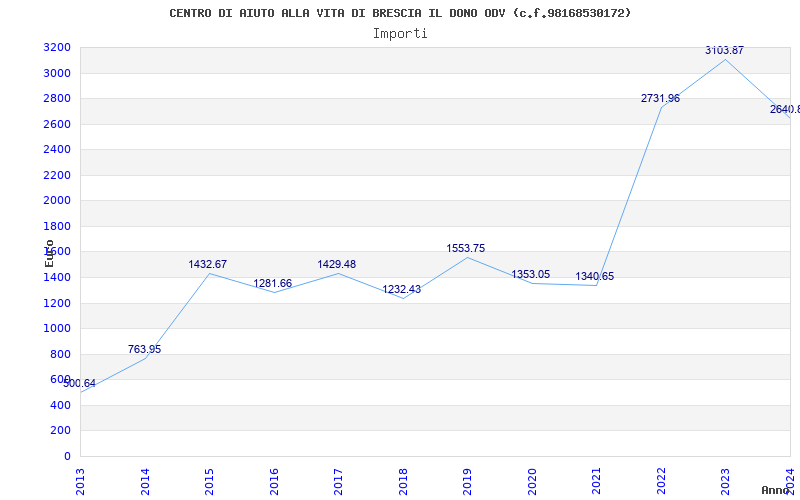
Task: Click the 800 y-axis tick label
Action: click(x=60, y=354)
